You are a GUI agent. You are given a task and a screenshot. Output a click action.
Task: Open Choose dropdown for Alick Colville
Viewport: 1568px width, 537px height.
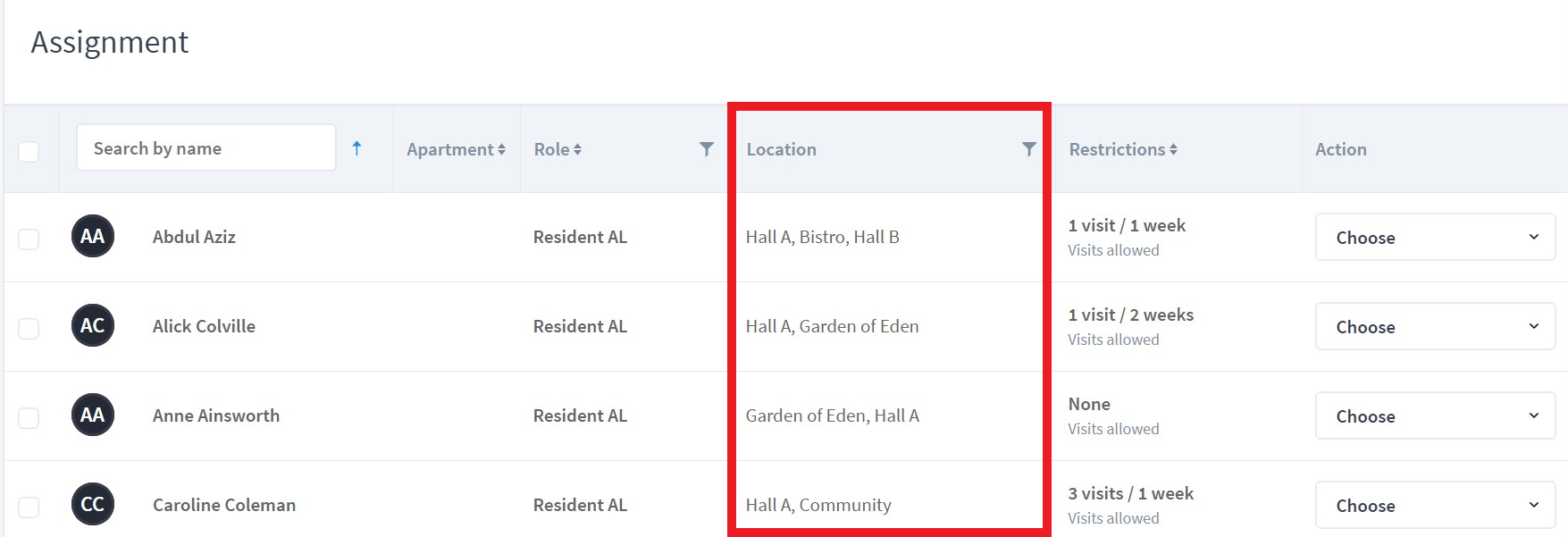1435,326
